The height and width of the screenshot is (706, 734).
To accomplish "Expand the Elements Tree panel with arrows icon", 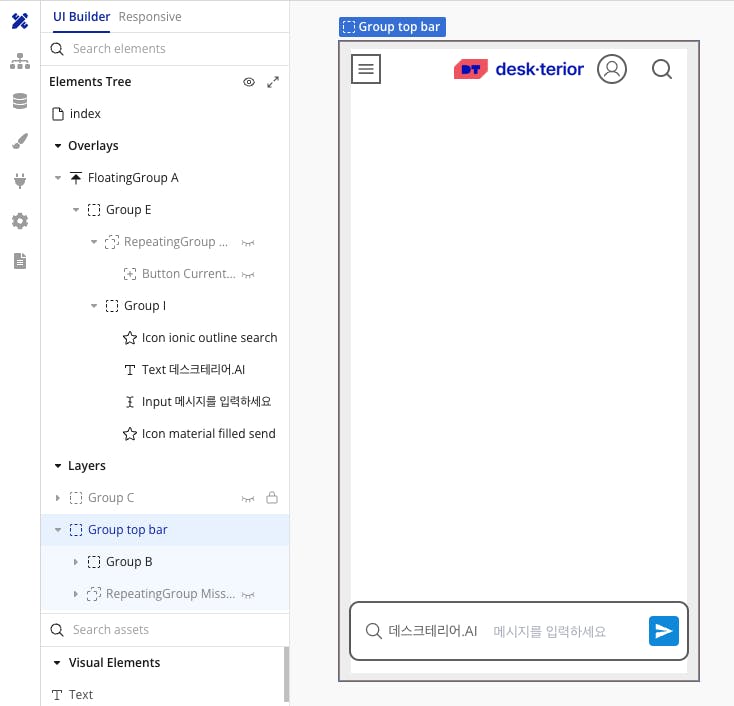I will 273,82.
